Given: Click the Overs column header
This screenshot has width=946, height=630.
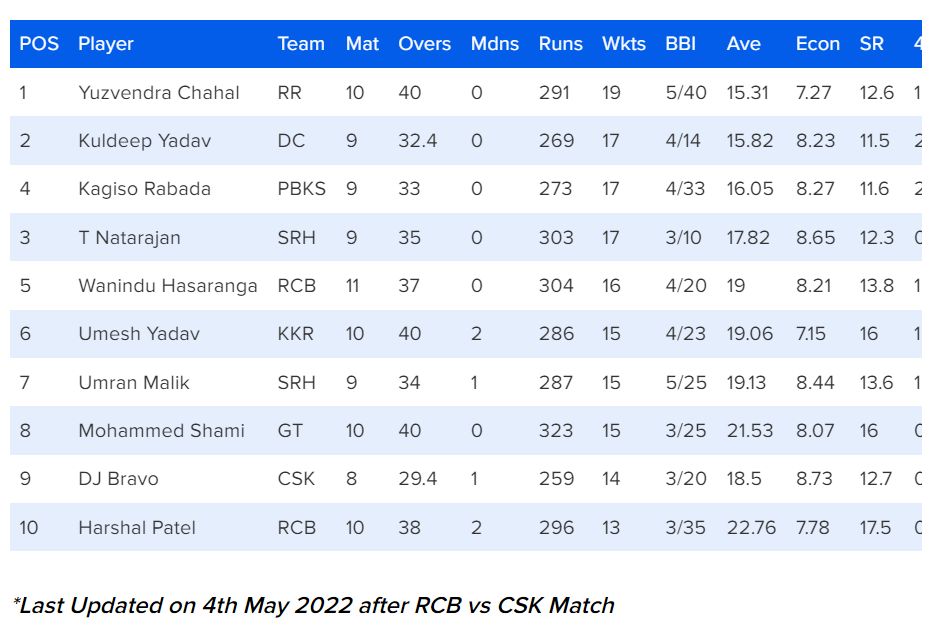Looking at the screenshot, I should (424, 44).
